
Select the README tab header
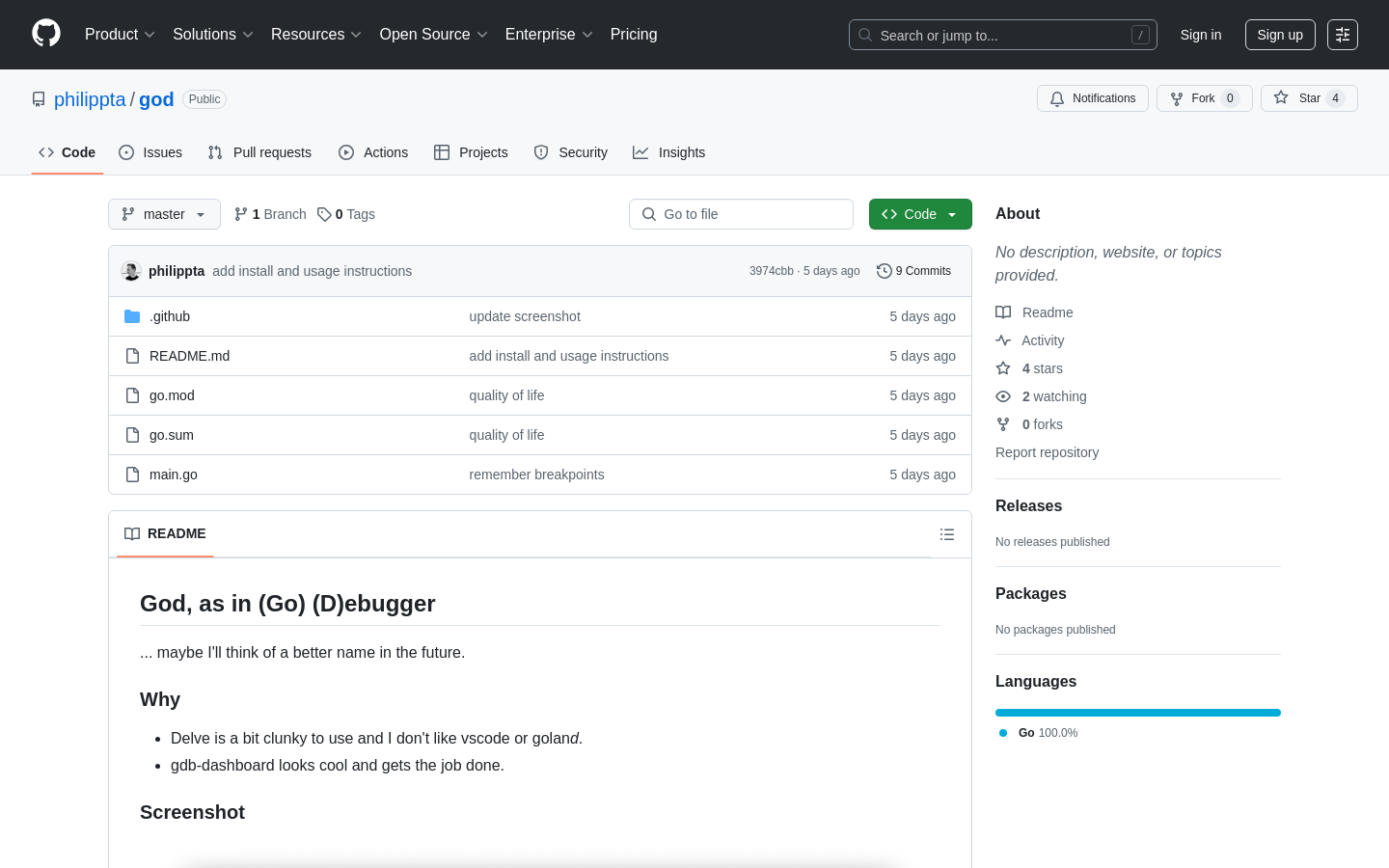click(x=165, y=534)
